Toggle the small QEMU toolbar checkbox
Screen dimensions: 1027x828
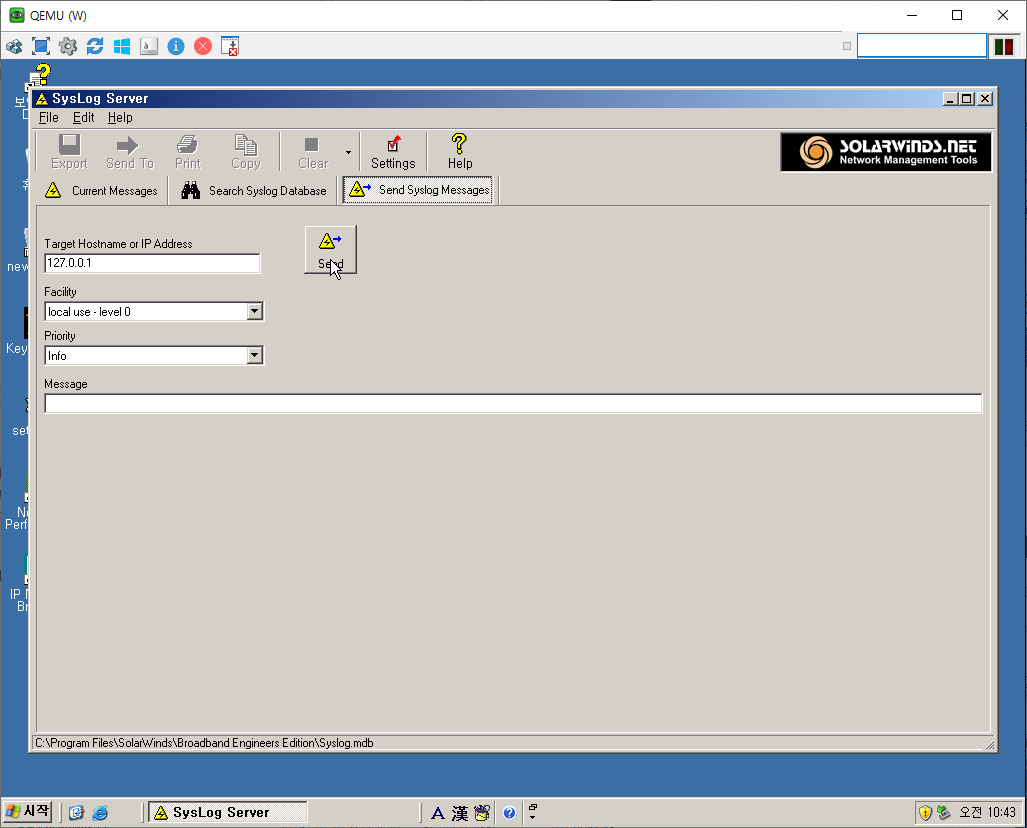(x=847, y=46)
